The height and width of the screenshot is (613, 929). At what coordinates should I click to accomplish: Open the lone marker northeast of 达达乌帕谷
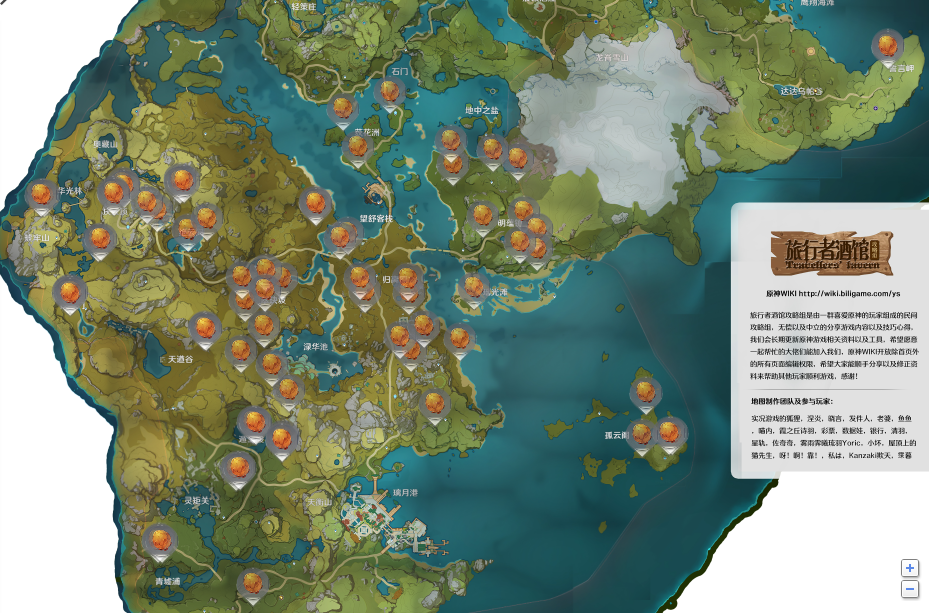(x=888, y=48)
